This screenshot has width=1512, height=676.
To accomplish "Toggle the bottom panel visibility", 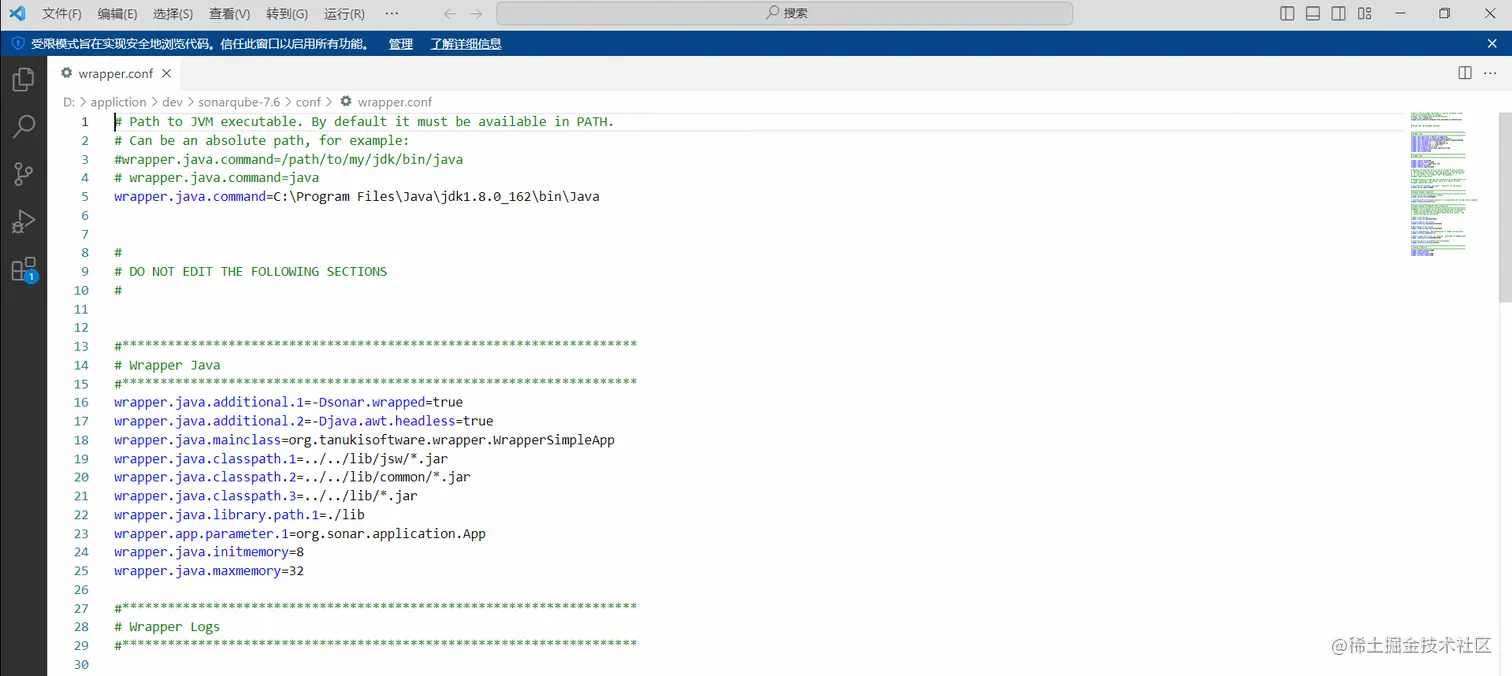I will pos(1312,13).
